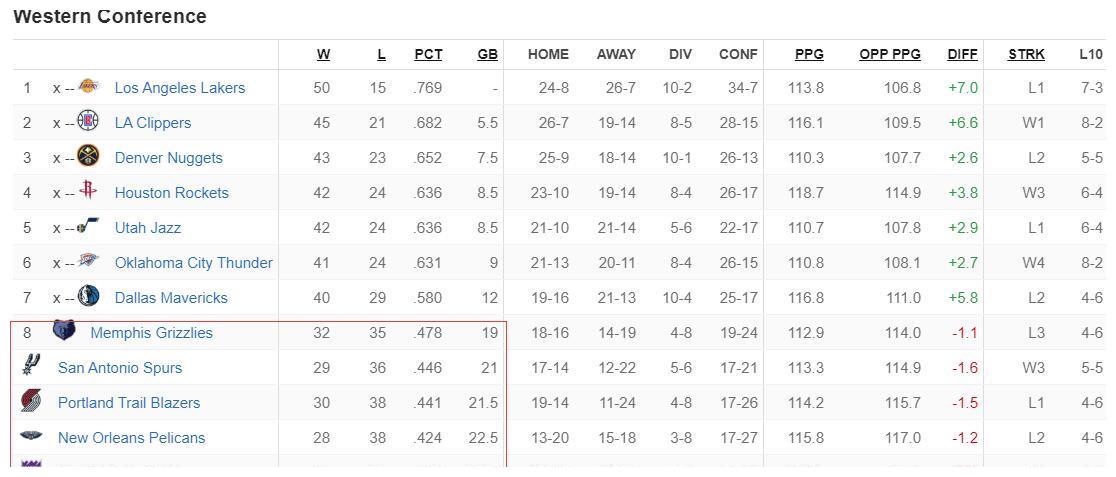Open the Memphis Grizzlies team link
This screenshot has width=1116, height=477.
pos(152,332)
